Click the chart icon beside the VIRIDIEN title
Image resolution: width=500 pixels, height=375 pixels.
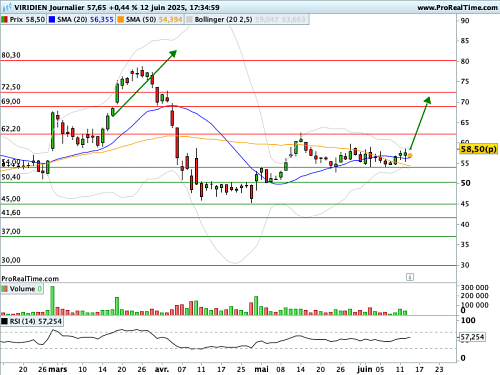click(7, 7)
